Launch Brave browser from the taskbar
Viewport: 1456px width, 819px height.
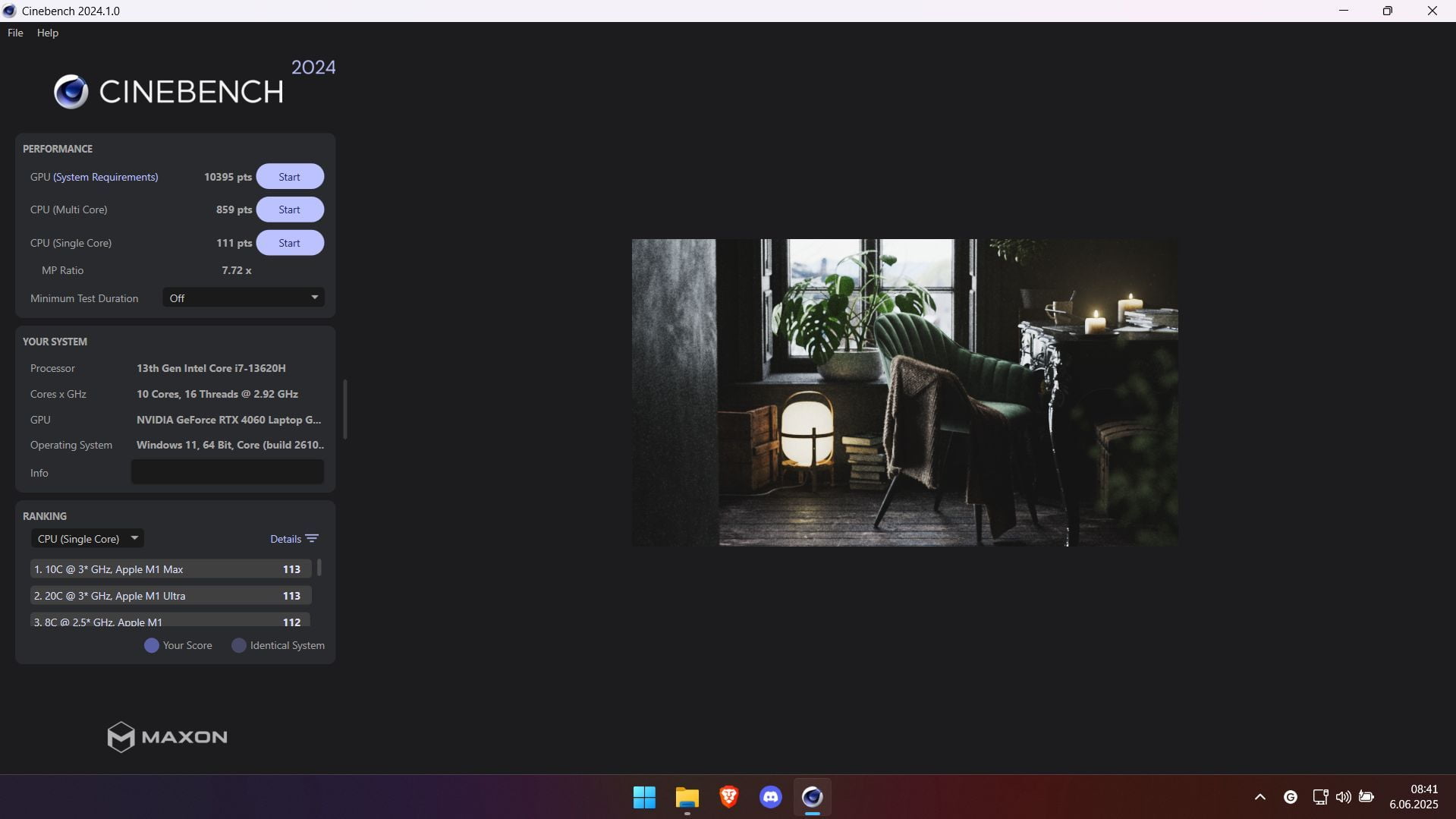click(729, 797)
